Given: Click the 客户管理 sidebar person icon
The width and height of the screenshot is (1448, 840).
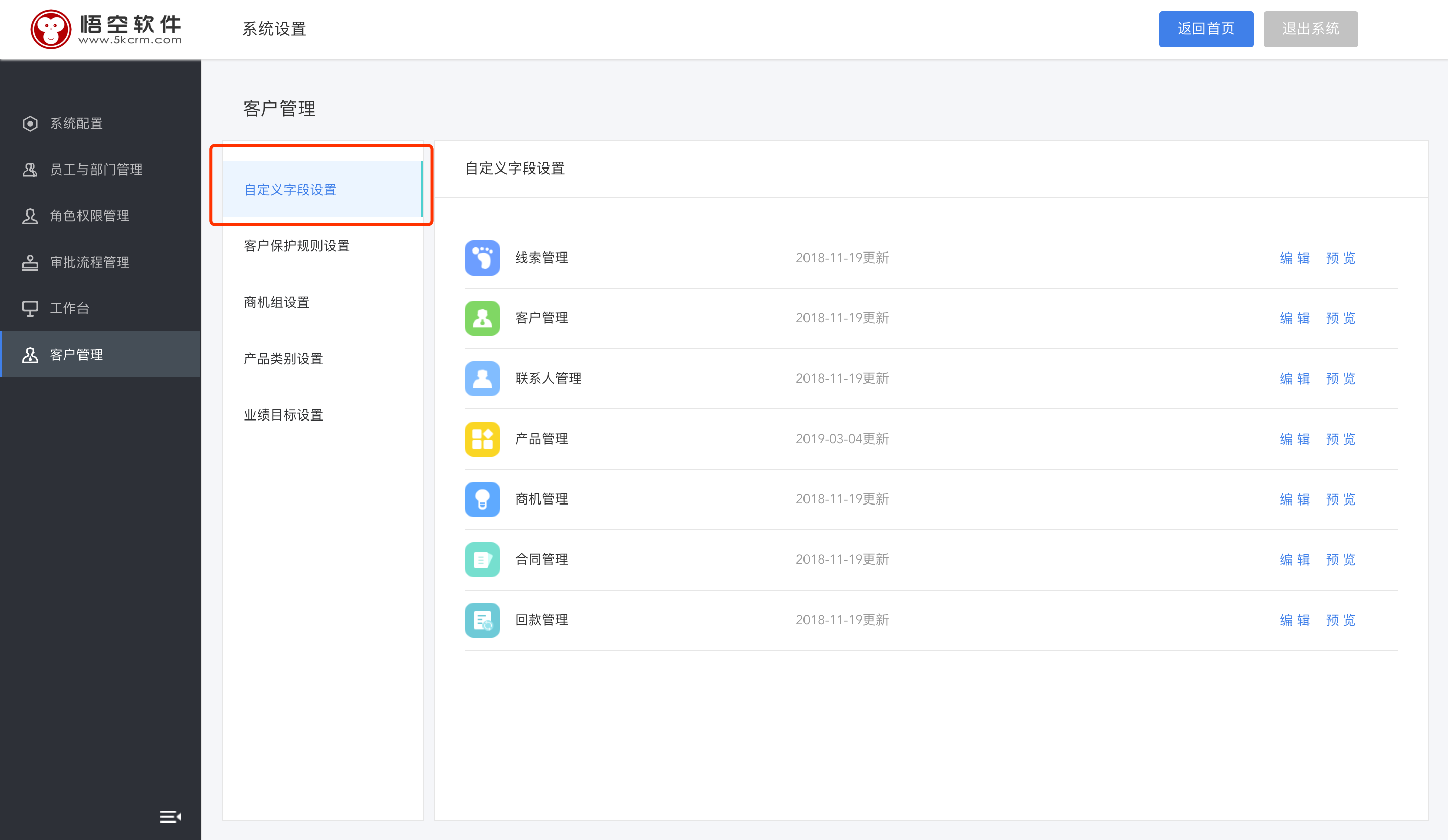Looking at the screenshot, I should tap(30, 355).
